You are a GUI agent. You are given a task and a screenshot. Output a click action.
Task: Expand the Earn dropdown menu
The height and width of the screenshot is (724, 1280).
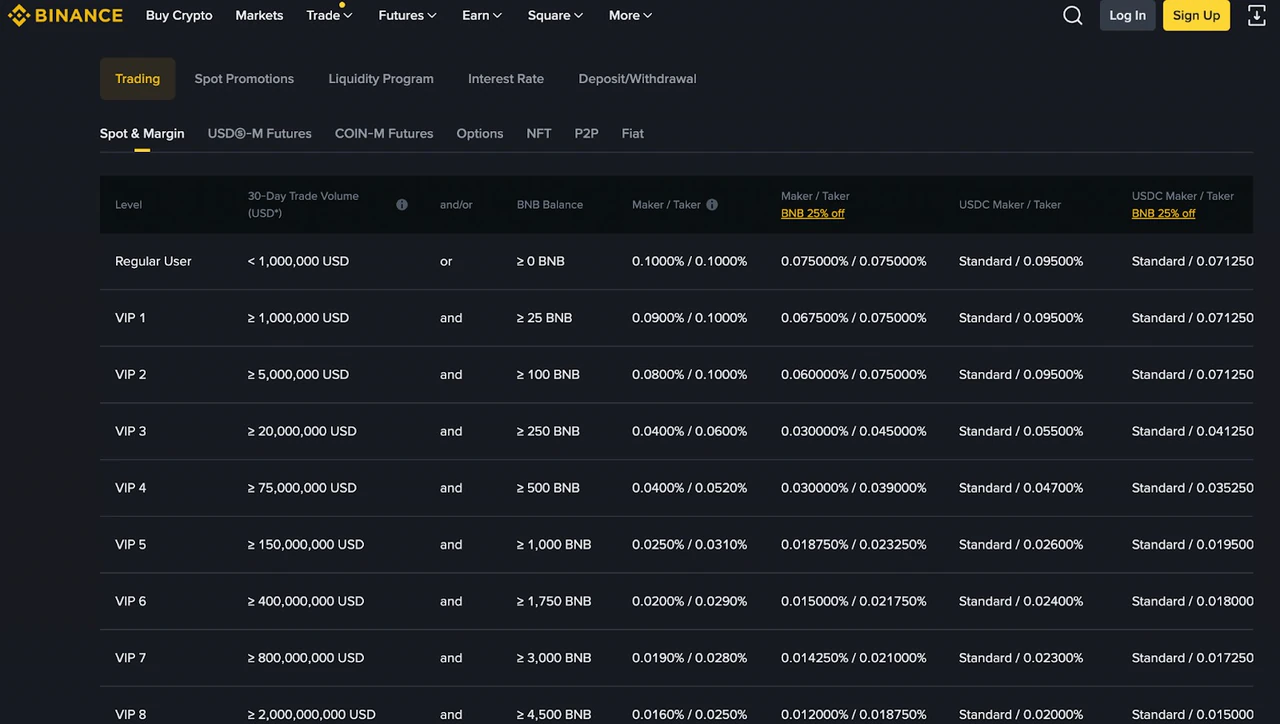482,15
